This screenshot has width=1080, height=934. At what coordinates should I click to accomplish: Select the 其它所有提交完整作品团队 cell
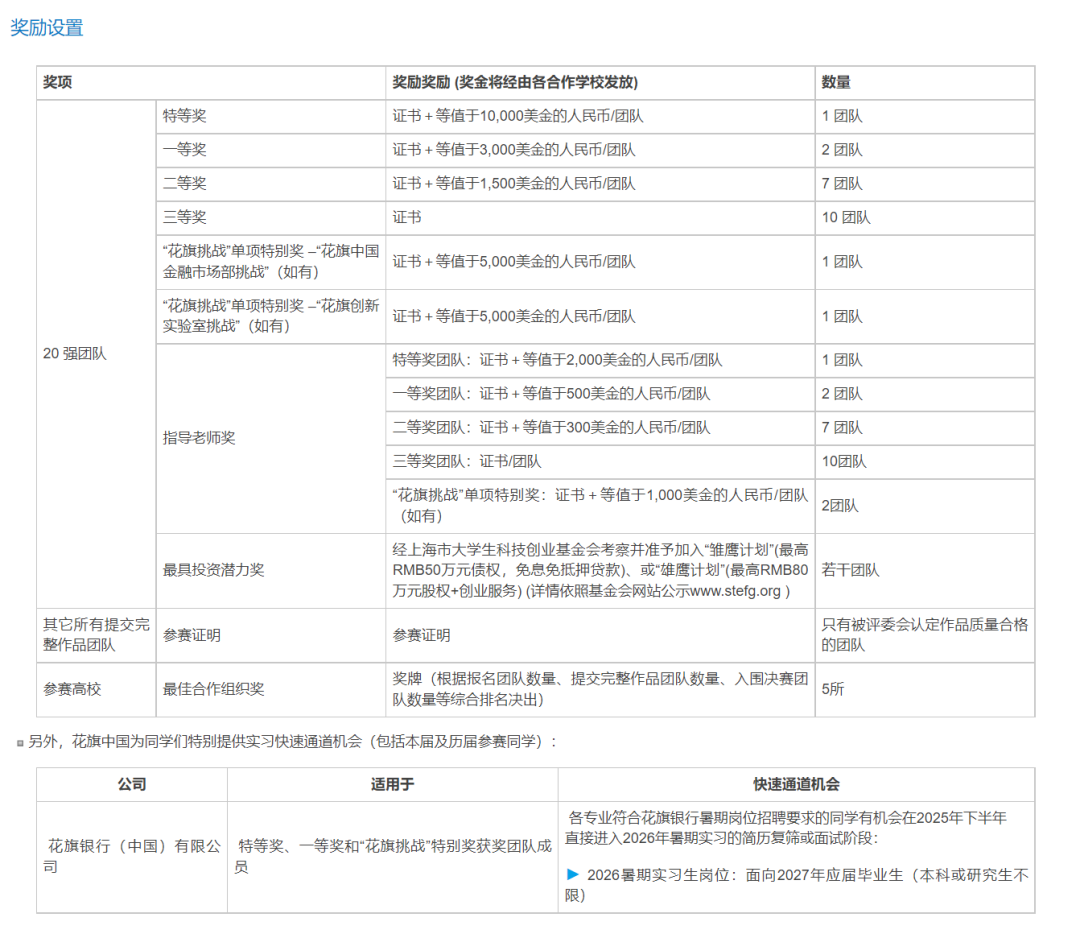(x=96, y=635)
